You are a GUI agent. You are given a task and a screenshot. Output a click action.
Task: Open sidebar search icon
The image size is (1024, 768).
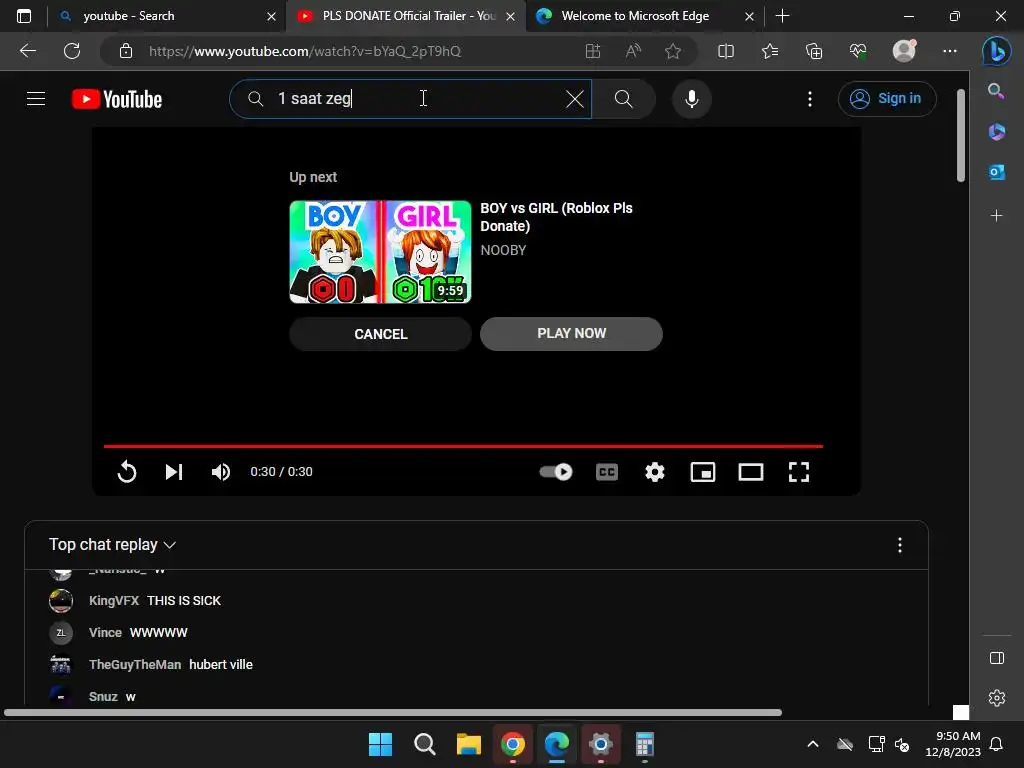996,91
